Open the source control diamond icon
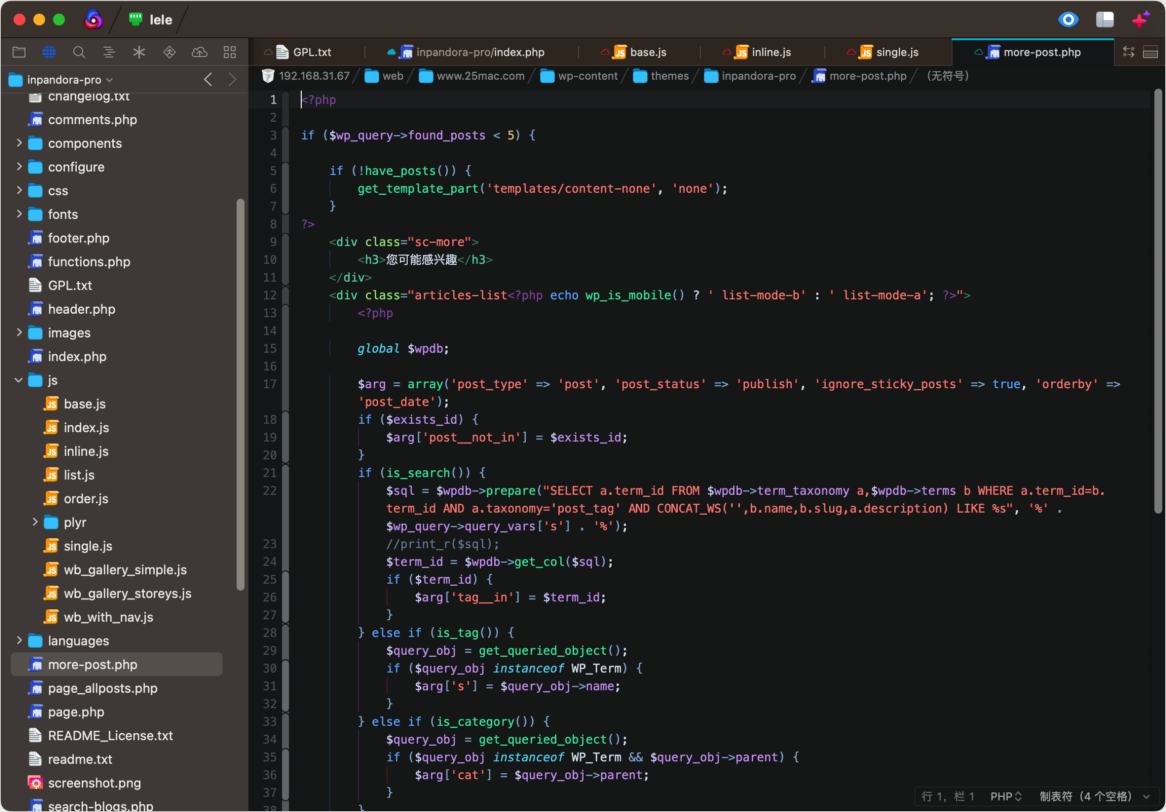The height and width of the screenshot is (812, 1166). point(170,52)
